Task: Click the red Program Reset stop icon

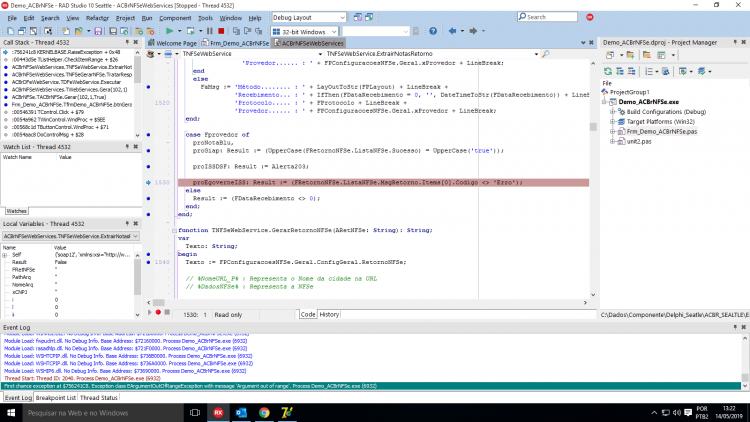Action: coord(221,31)
